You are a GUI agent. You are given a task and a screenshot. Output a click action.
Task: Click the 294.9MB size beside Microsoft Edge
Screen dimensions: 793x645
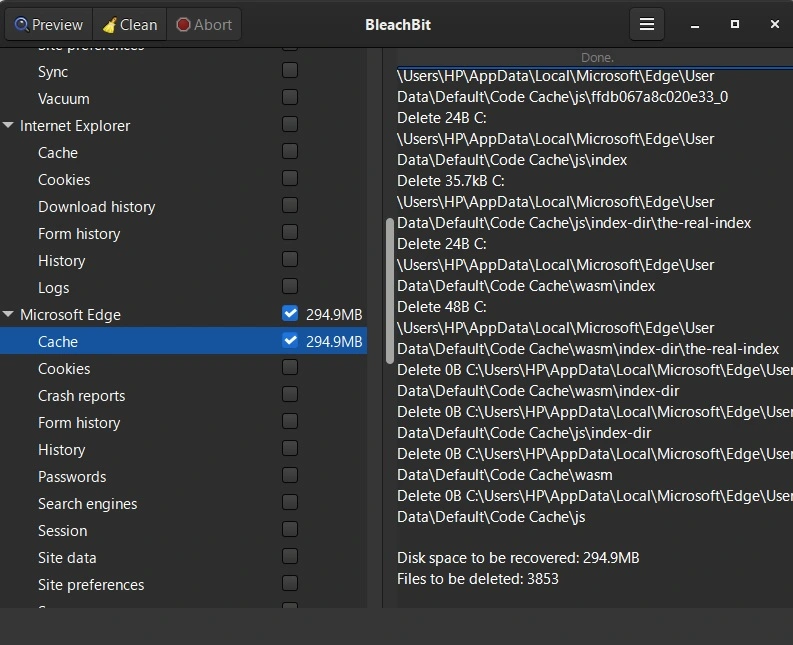(334, 315)
